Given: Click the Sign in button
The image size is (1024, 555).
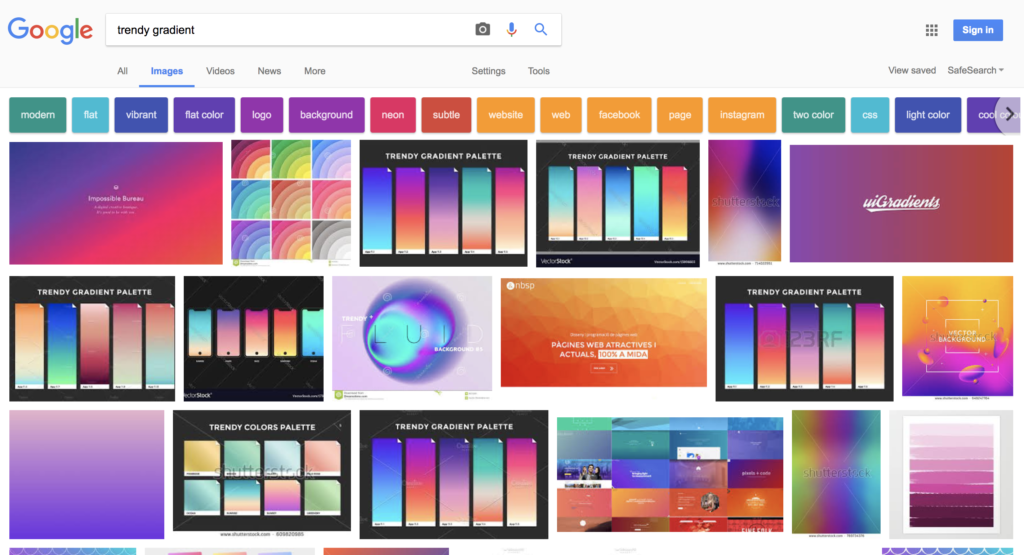Looking at the screenshot, I should tap(978, 30).
